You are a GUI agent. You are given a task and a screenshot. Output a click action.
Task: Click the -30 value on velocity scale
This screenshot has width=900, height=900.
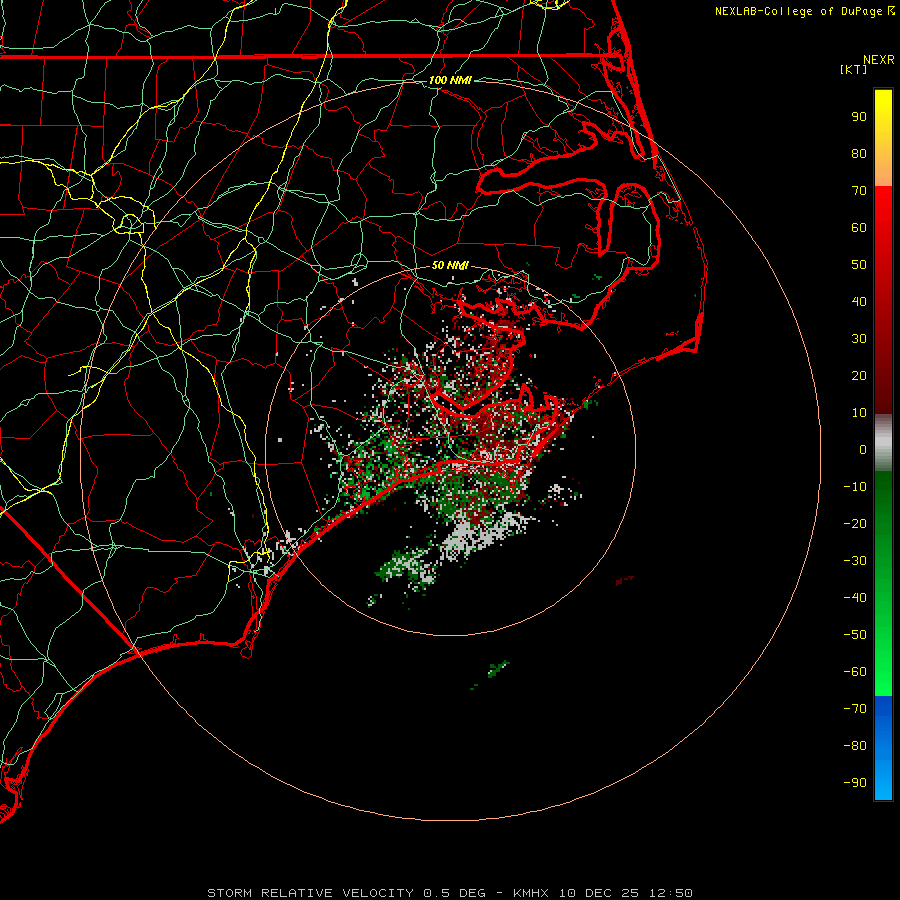tap(855, 561)
